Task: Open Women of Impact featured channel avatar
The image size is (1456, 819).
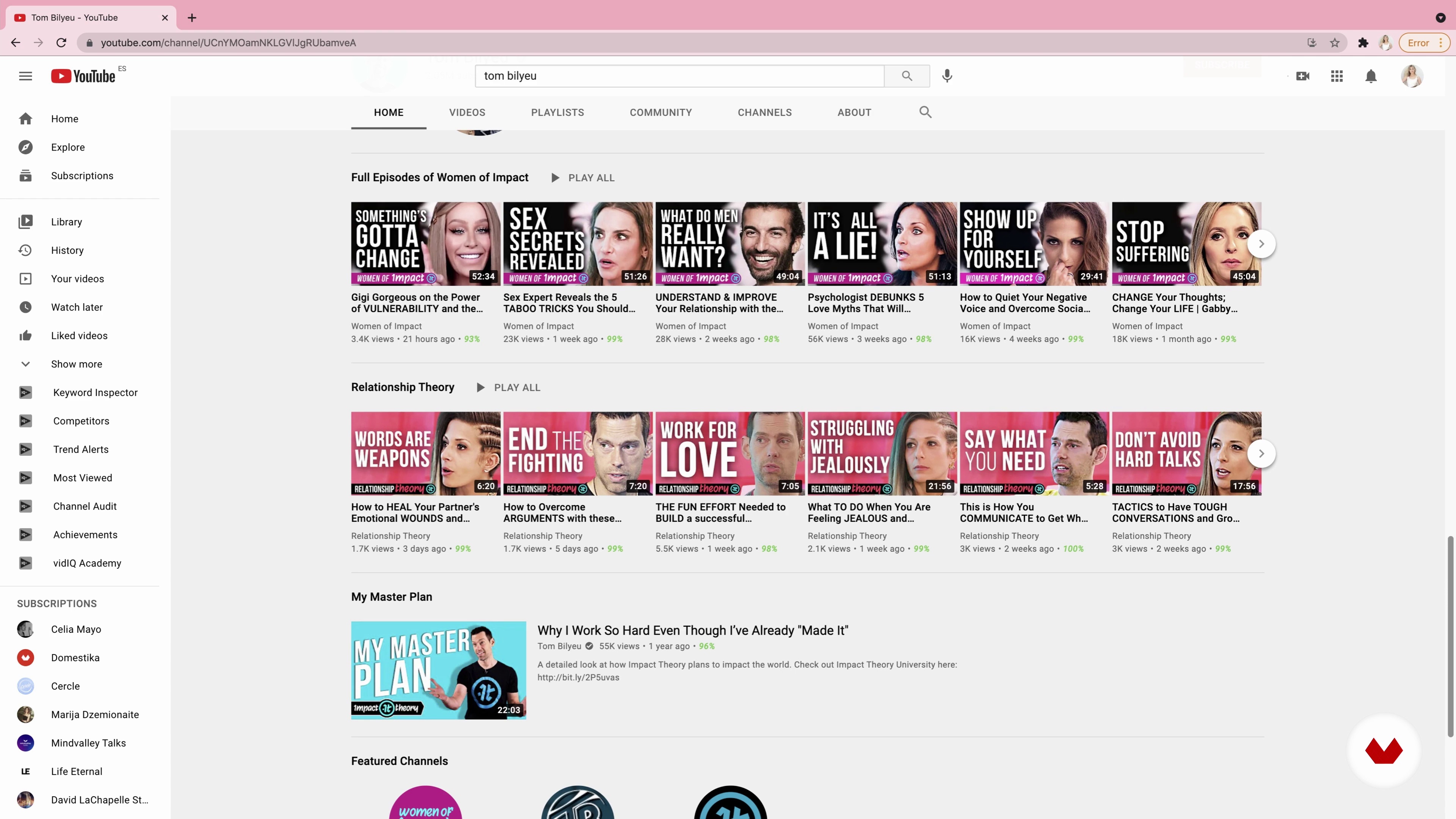Action: (425, 803)
